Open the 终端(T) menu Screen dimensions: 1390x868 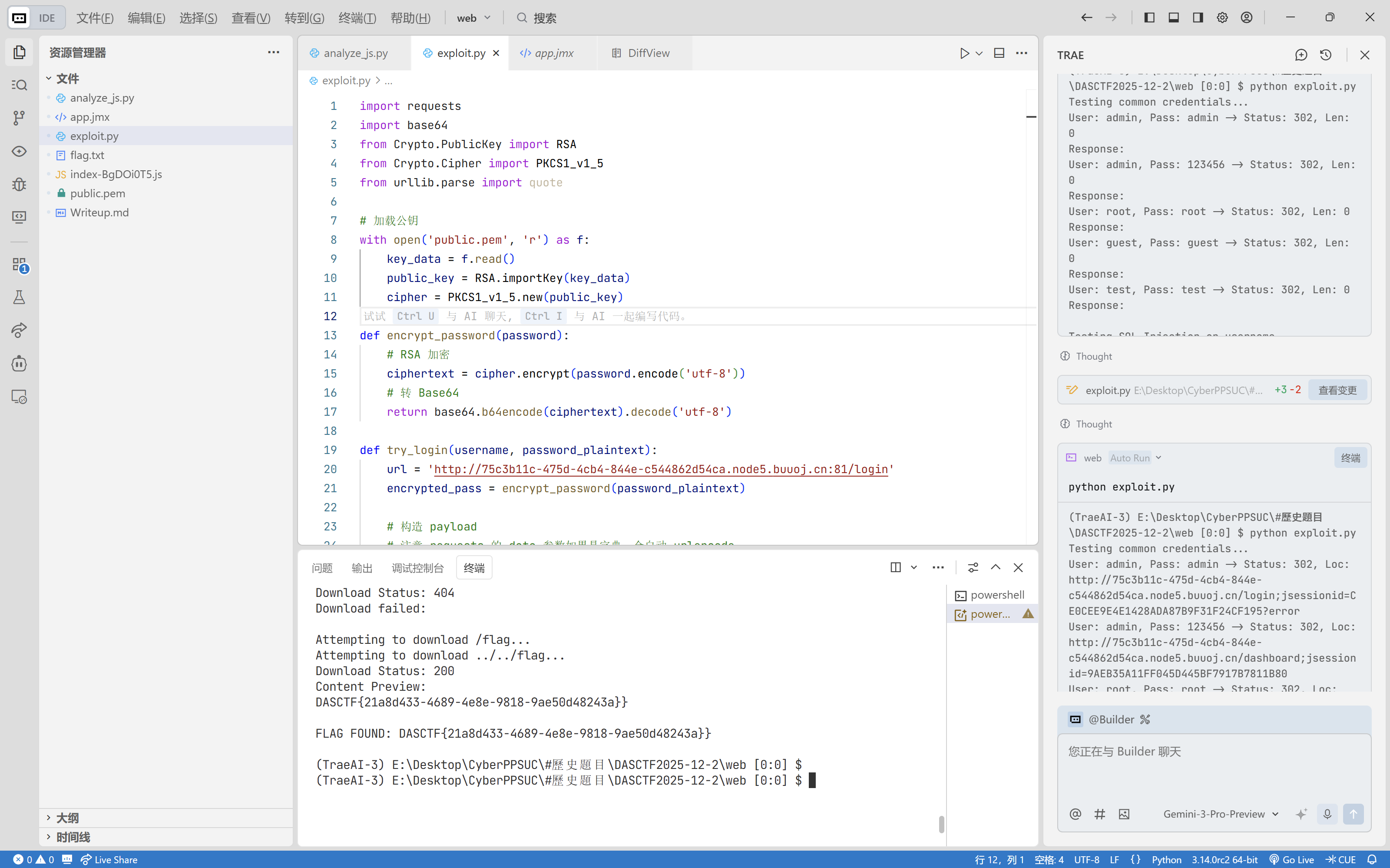pos(357,18)
